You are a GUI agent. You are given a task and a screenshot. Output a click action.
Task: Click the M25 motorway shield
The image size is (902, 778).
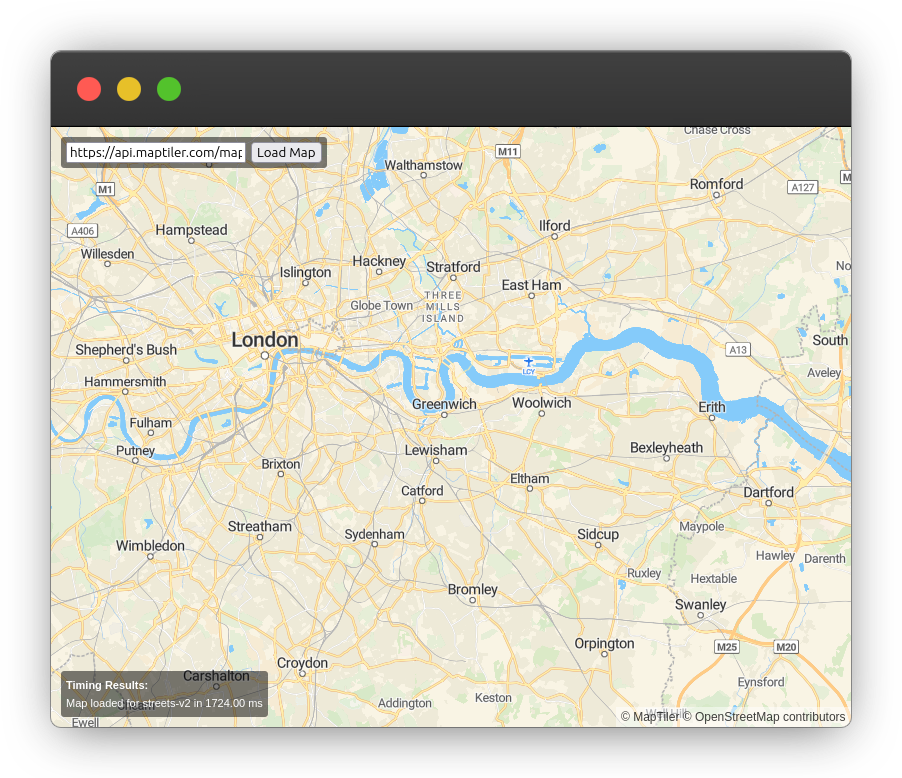pyautogui.click(x=727, y=647)
